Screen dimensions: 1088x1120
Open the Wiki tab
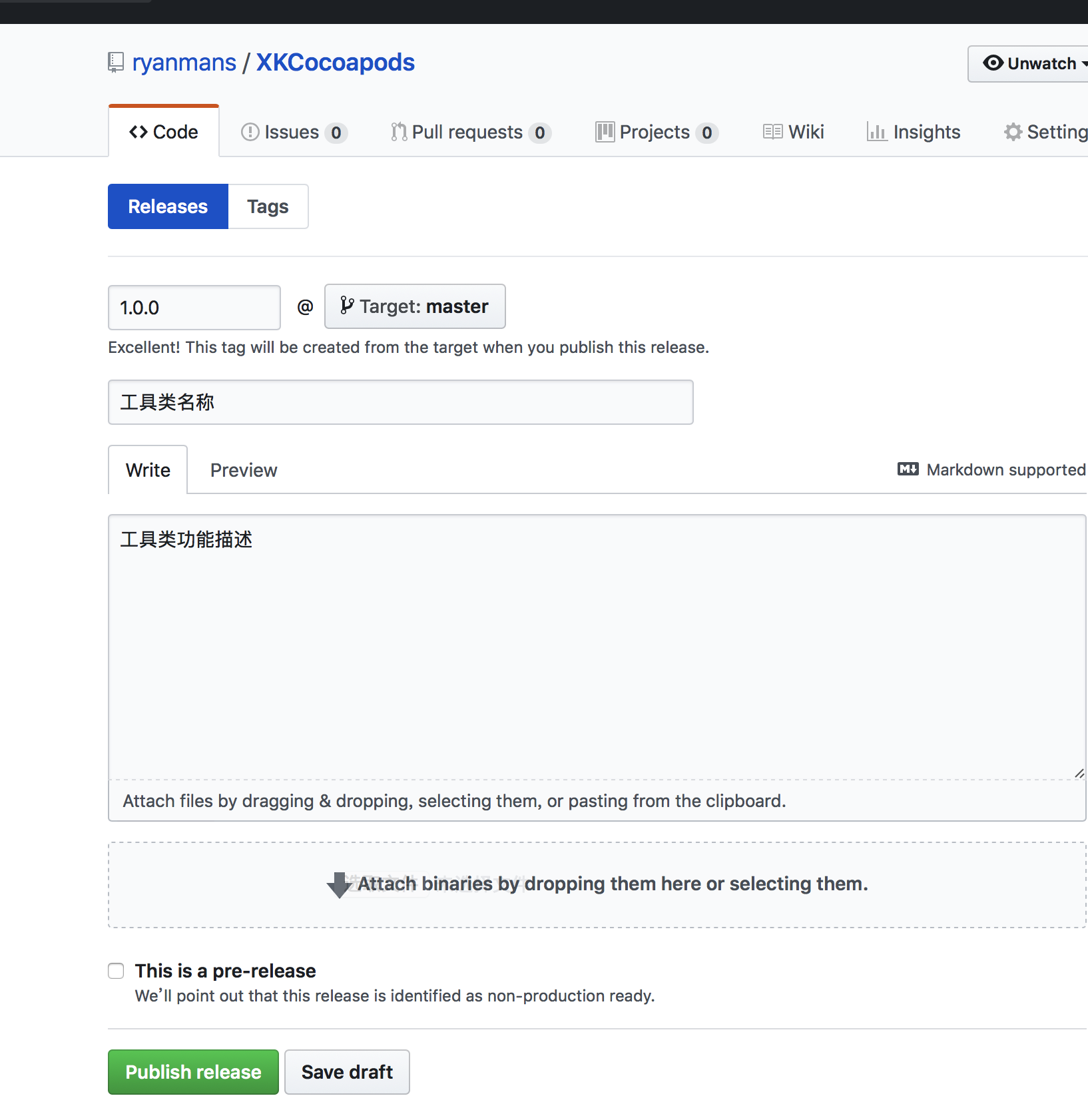793,132
